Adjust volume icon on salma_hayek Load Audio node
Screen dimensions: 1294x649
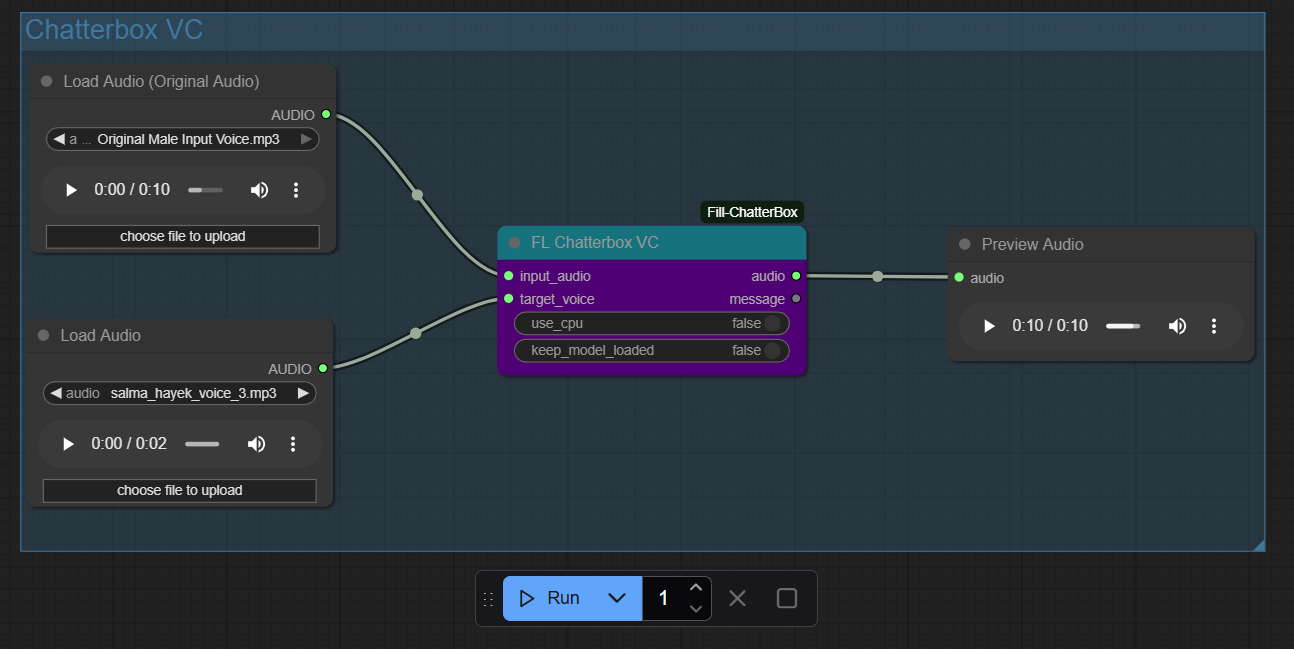coord(257,444)
